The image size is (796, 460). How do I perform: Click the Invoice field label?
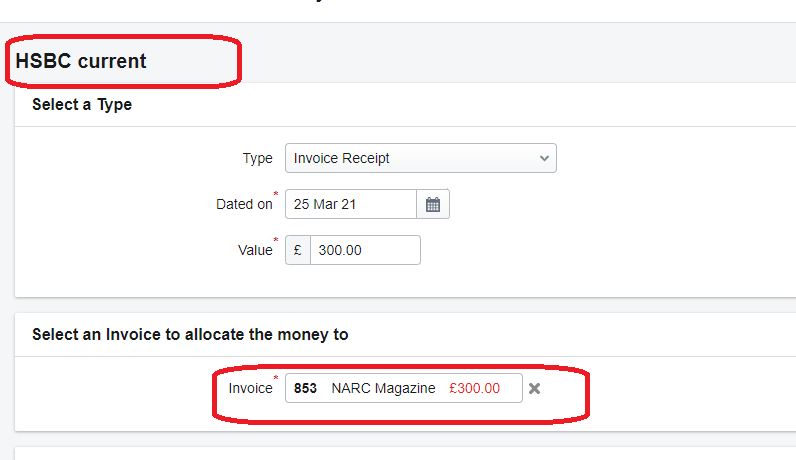pyautogui.click(x=250, y=388)
